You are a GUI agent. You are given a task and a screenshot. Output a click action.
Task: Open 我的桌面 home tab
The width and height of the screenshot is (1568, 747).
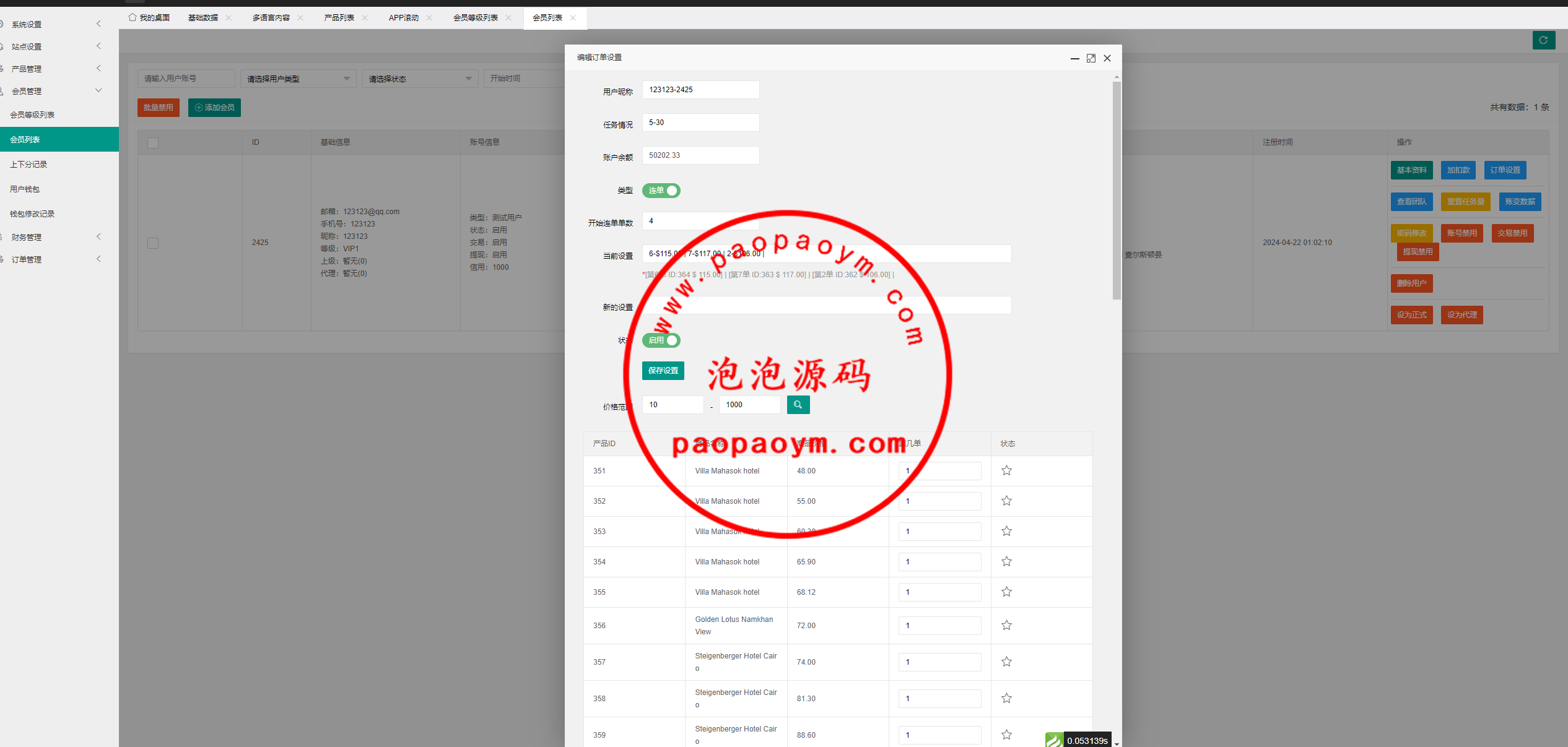pyautogui.click(x=149, y=17)
